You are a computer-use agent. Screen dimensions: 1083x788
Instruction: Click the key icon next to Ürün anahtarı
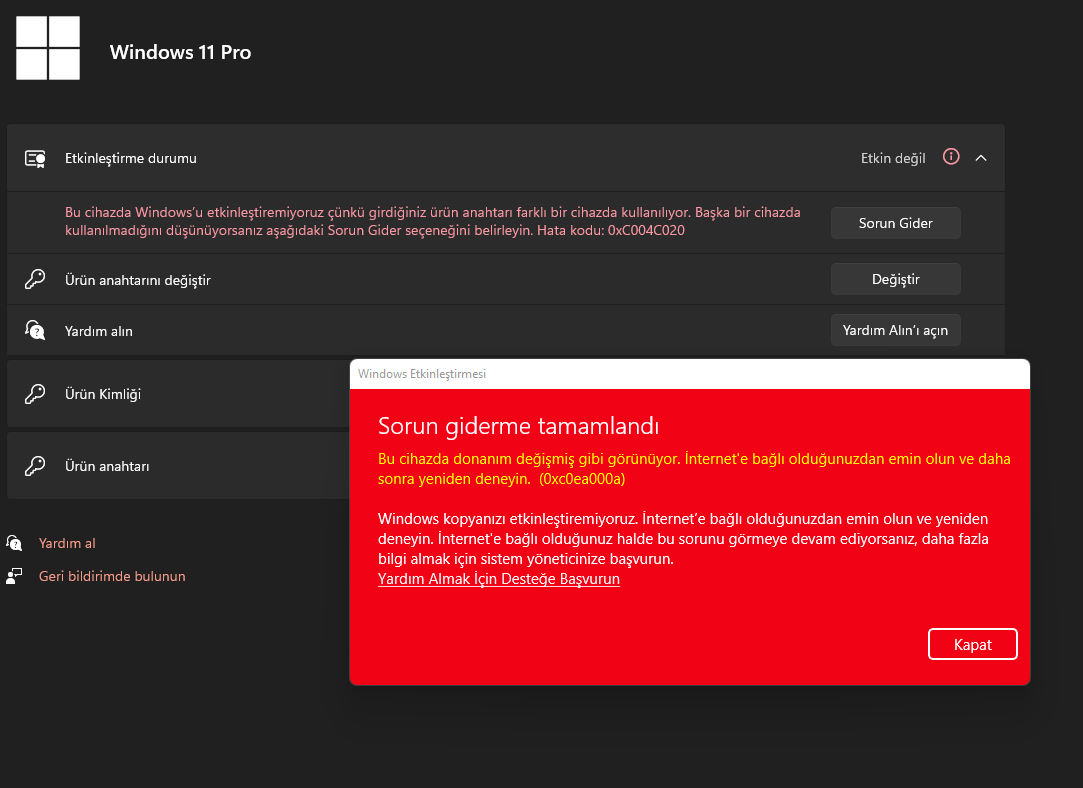click(x=35, y=465)
